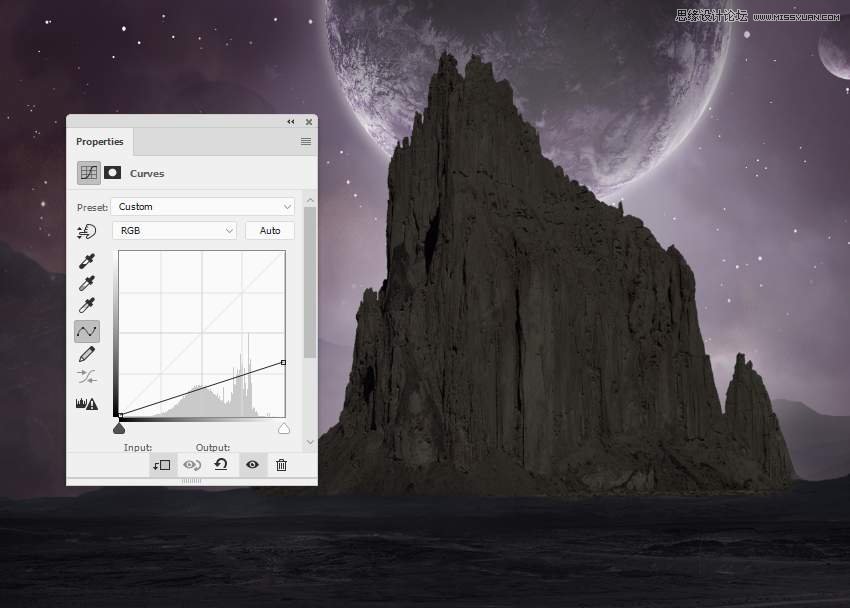850x608 pixels.
Task: Pick the black point eyedropper
Action: (x=87, y=261)
